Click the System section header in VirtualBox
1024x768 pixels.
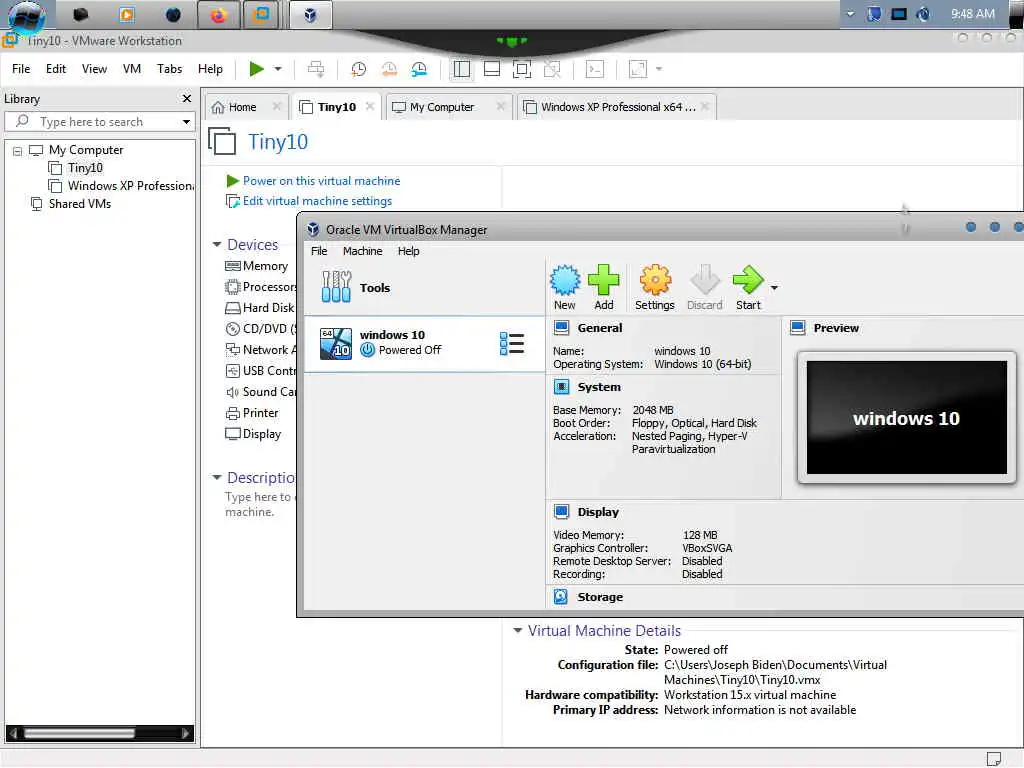(x=599, y=387)
